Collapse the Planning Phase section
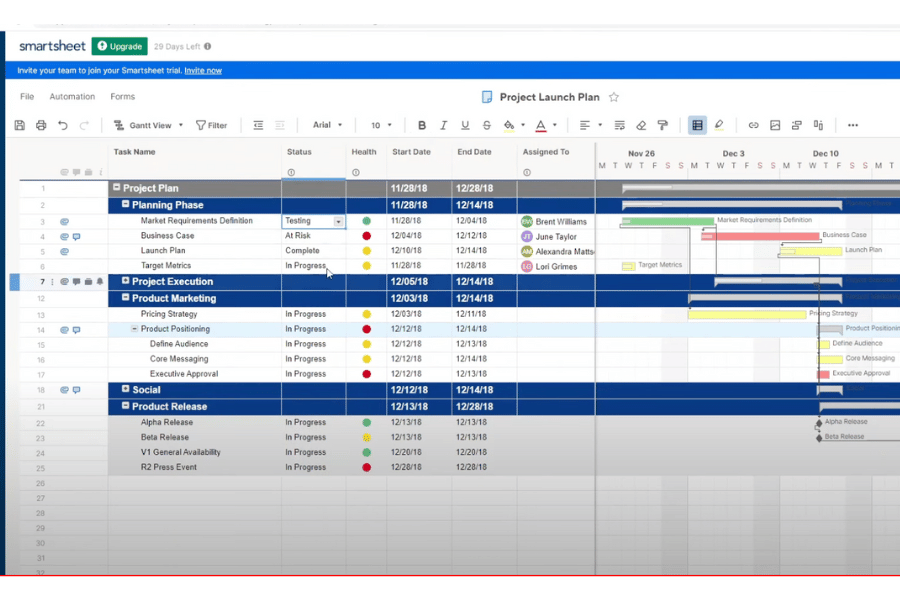 126,204
